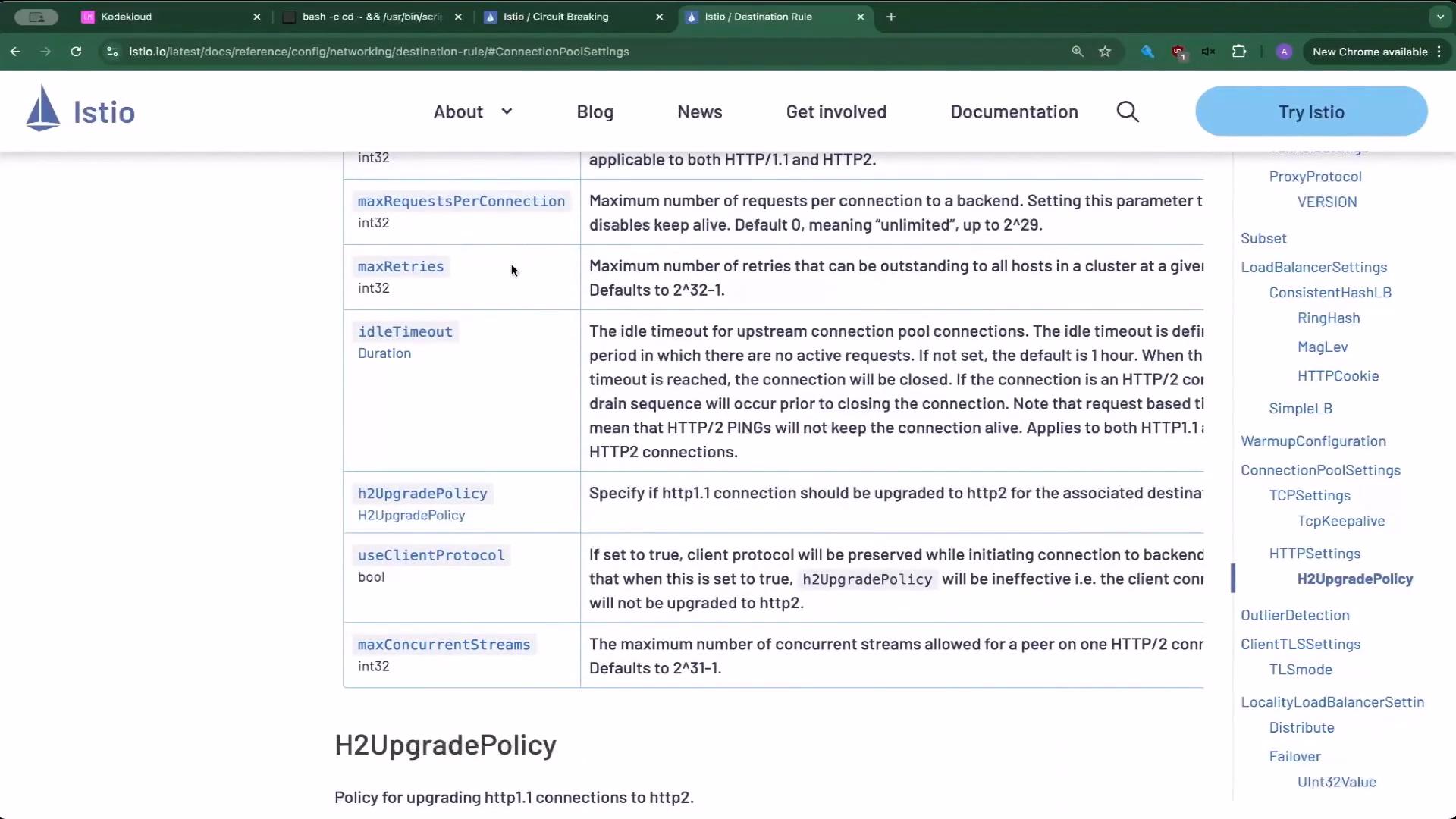
Task: Jump to HTTPSettings in sidebar
Action: 1315,554
